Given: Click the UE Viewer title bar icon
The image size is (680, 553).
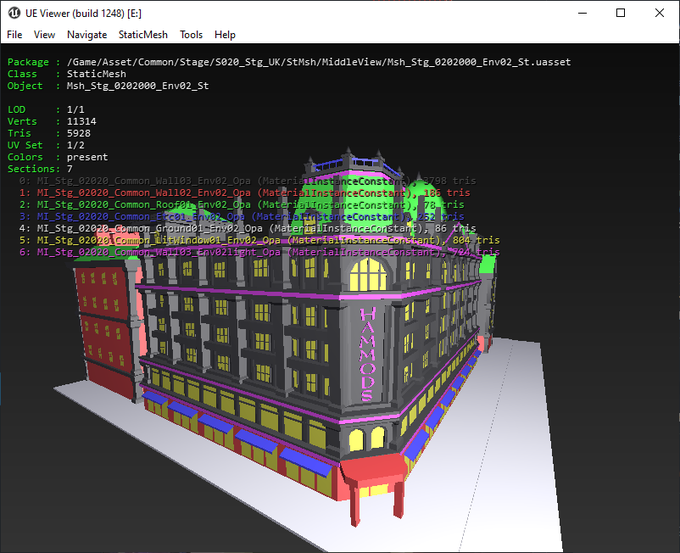Looking at the screenshot, I should [15, 13].
